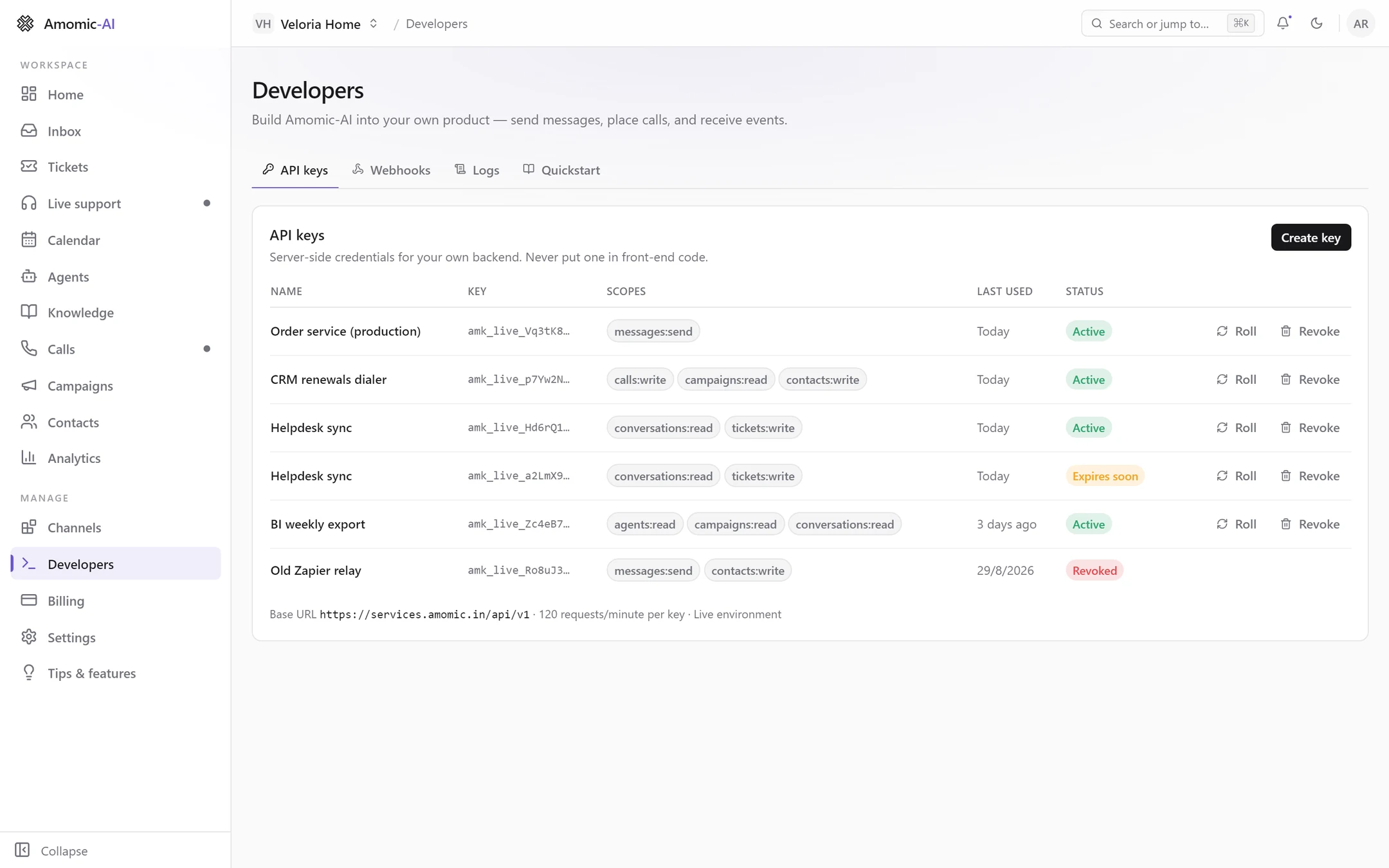Revoke the Order service (production) key

[x=1310, y=332]
